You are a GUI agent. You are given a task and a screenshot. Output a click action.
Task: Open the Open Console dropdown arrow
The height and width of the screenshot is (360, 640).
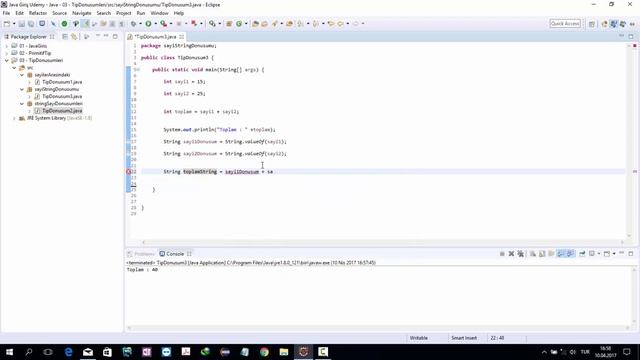(x=613, y=254)
